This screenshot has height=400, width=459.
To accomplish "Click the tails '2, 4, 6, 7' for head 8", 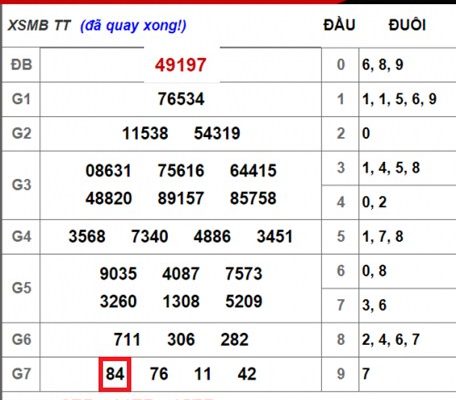I will click(x=391, y=340).
